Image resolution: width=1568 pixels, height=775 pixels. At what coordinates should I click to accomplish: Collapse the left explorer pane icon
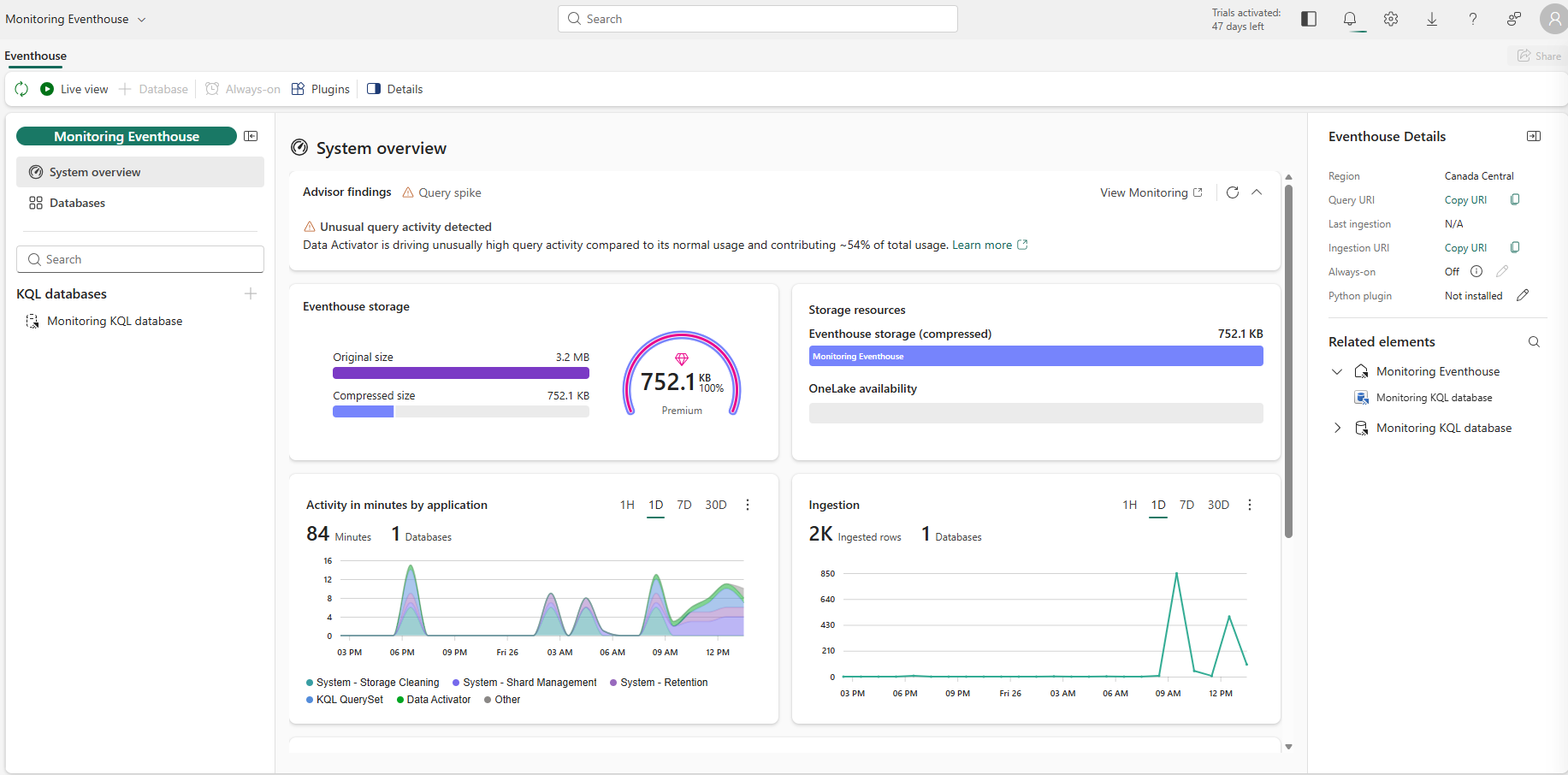pos(251,136)
